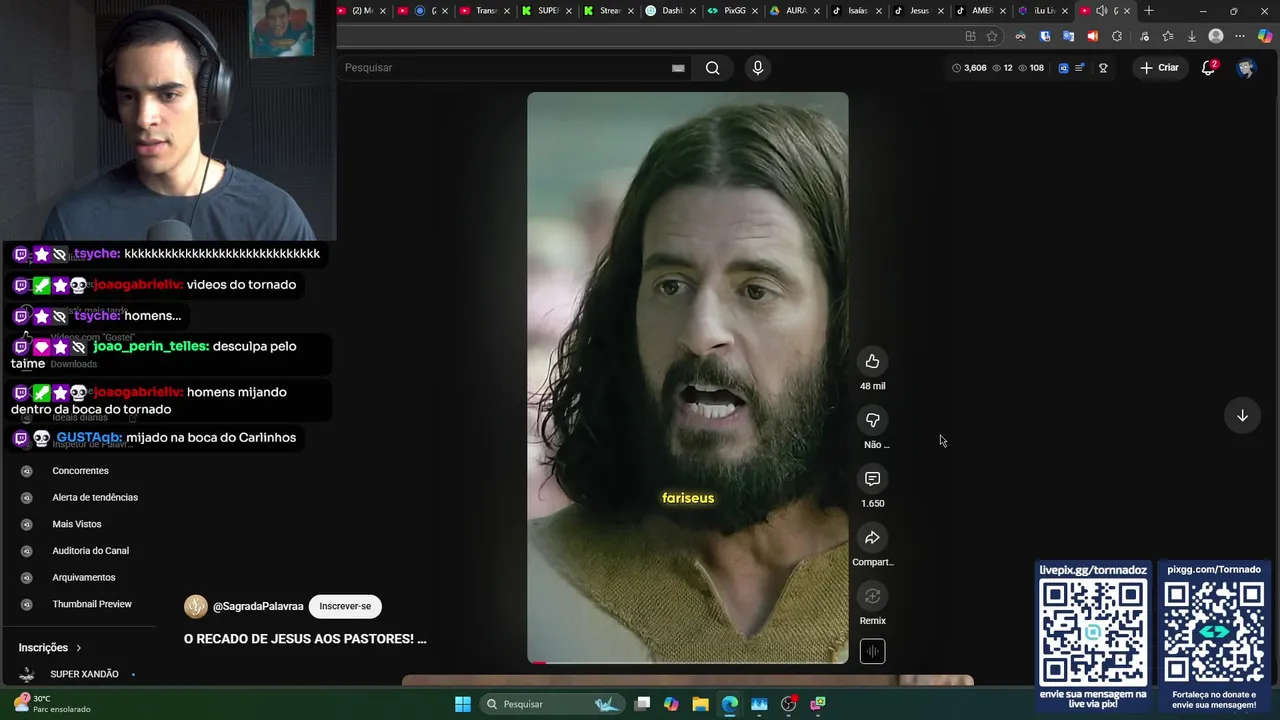Open the Remix option for this Short
Image resolution: width=1280 pixels, height=720 pixels.
pos(872,596)
